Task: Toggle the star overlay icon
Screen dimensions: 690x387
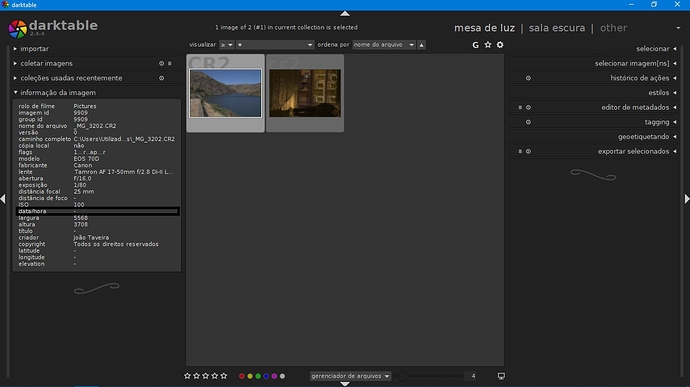Action: (x=488, y=45)
